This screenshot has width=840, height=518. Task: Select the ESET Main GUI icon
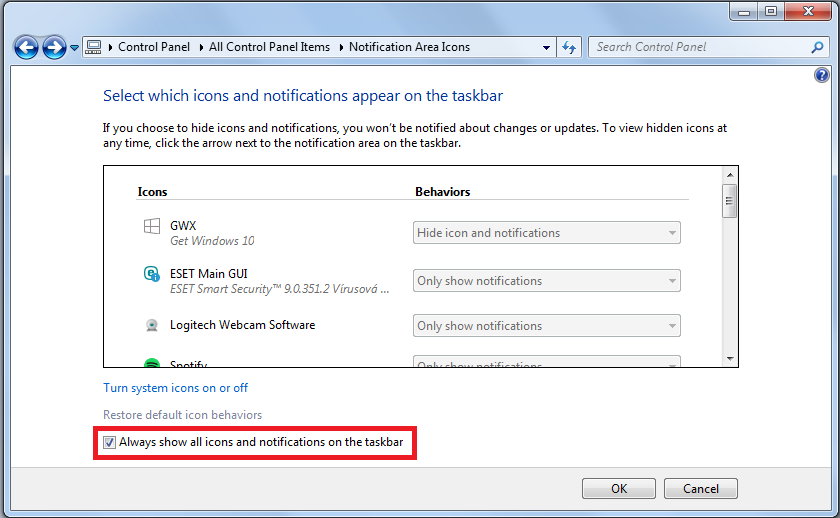tap(152, 274)
